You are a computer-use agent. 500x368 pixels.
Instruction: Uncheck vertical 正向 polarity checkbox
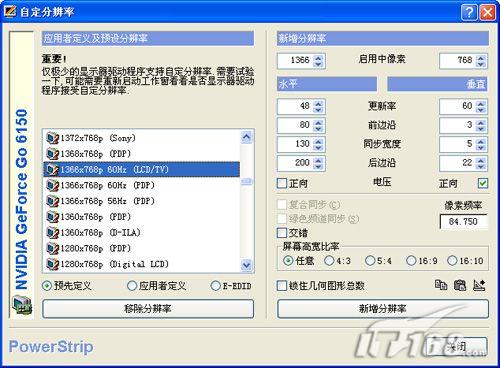coord(483,183)
